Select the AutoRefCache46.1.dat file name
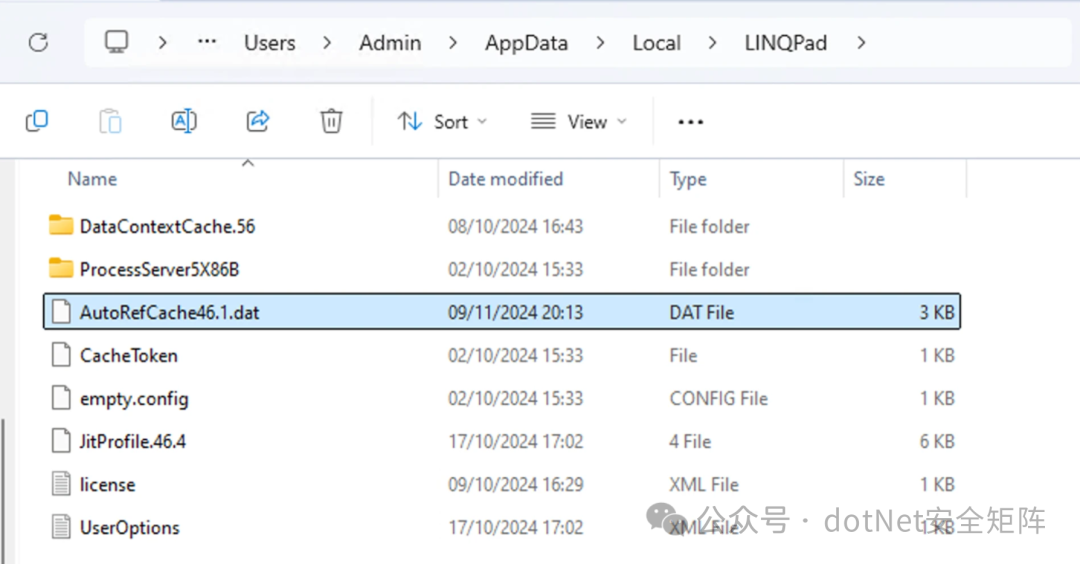The height and width of the screenshot is (564, 1080). pyautogui.click(x=169, y=313)
